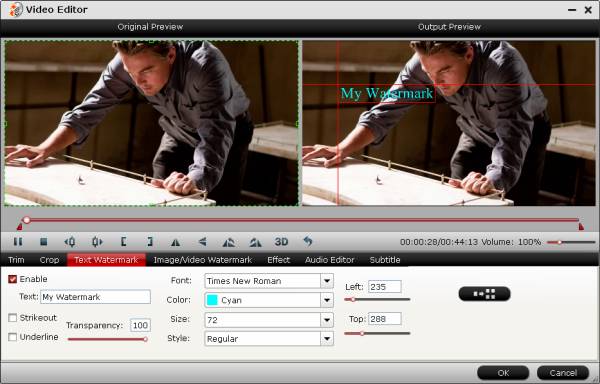Step to the next frame

pos(97,242)
